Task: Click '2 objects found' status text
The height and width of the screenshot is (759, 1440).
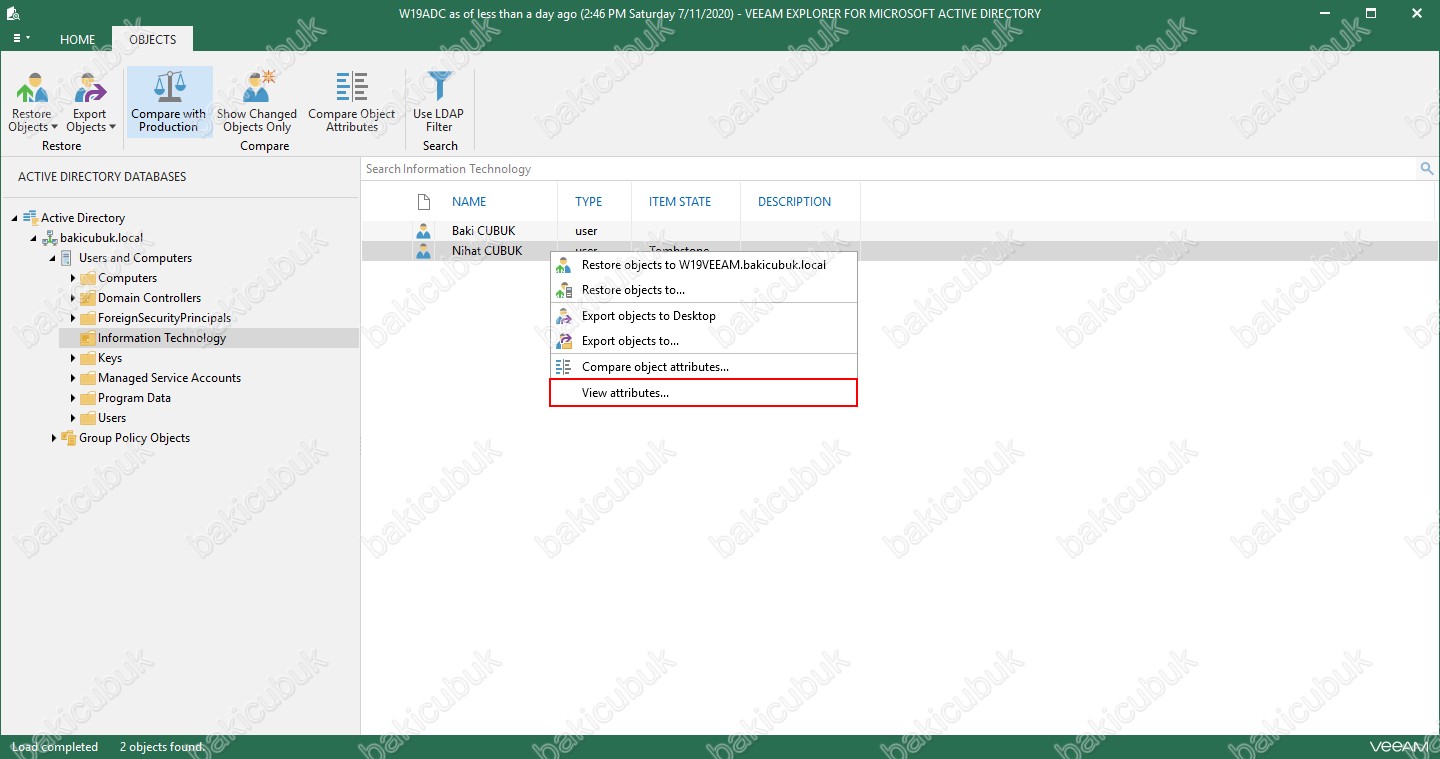Action: tap(161, 747)
